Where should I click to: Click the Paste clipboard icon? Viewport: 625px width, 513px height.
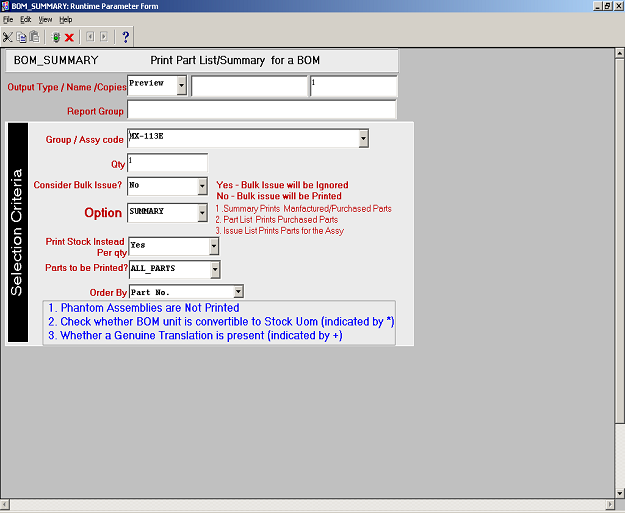[x=34, y=37]
